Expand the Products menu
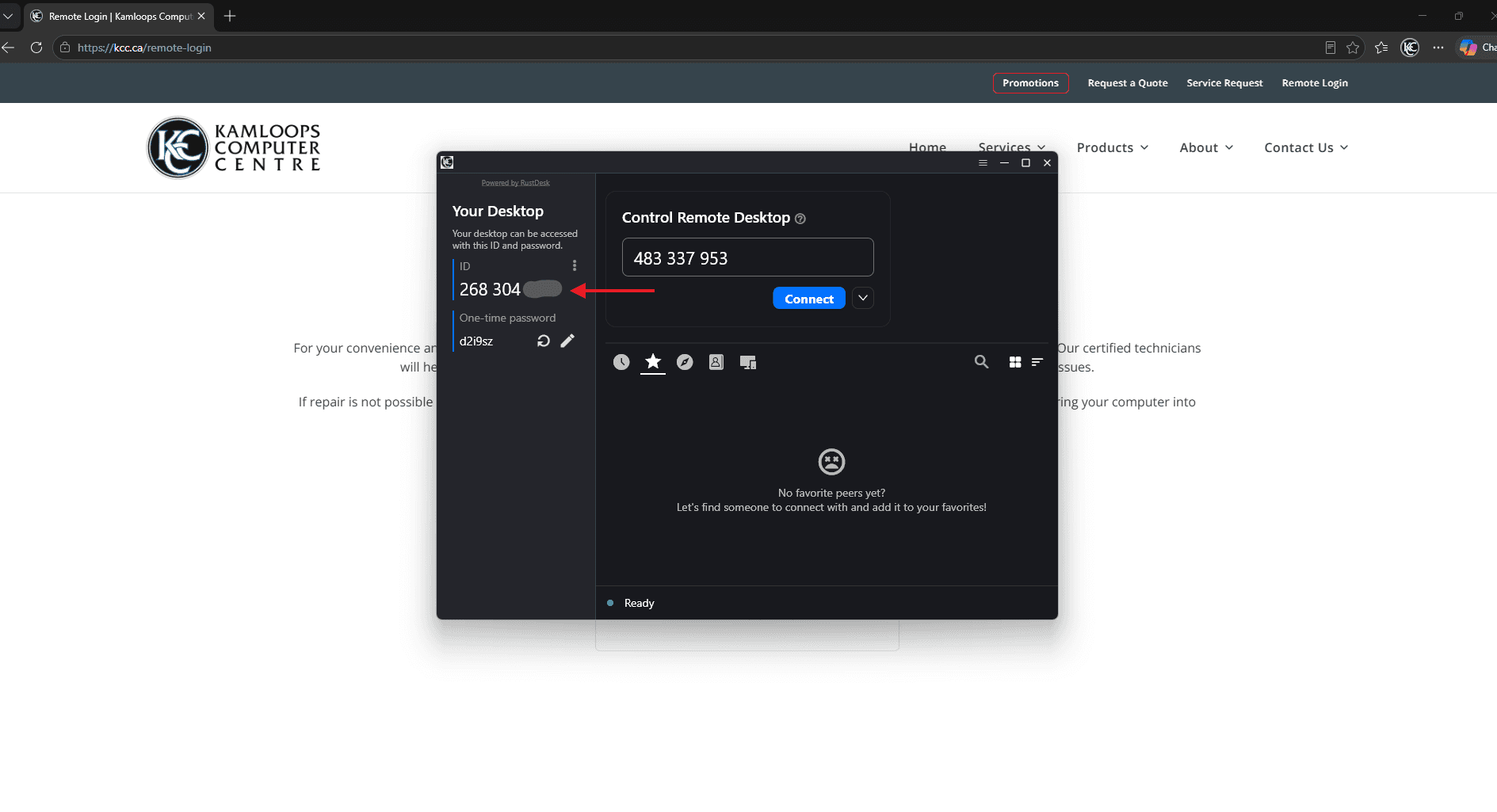The height and width of the screenshot is (812, 1497). tap(1113, 147)
